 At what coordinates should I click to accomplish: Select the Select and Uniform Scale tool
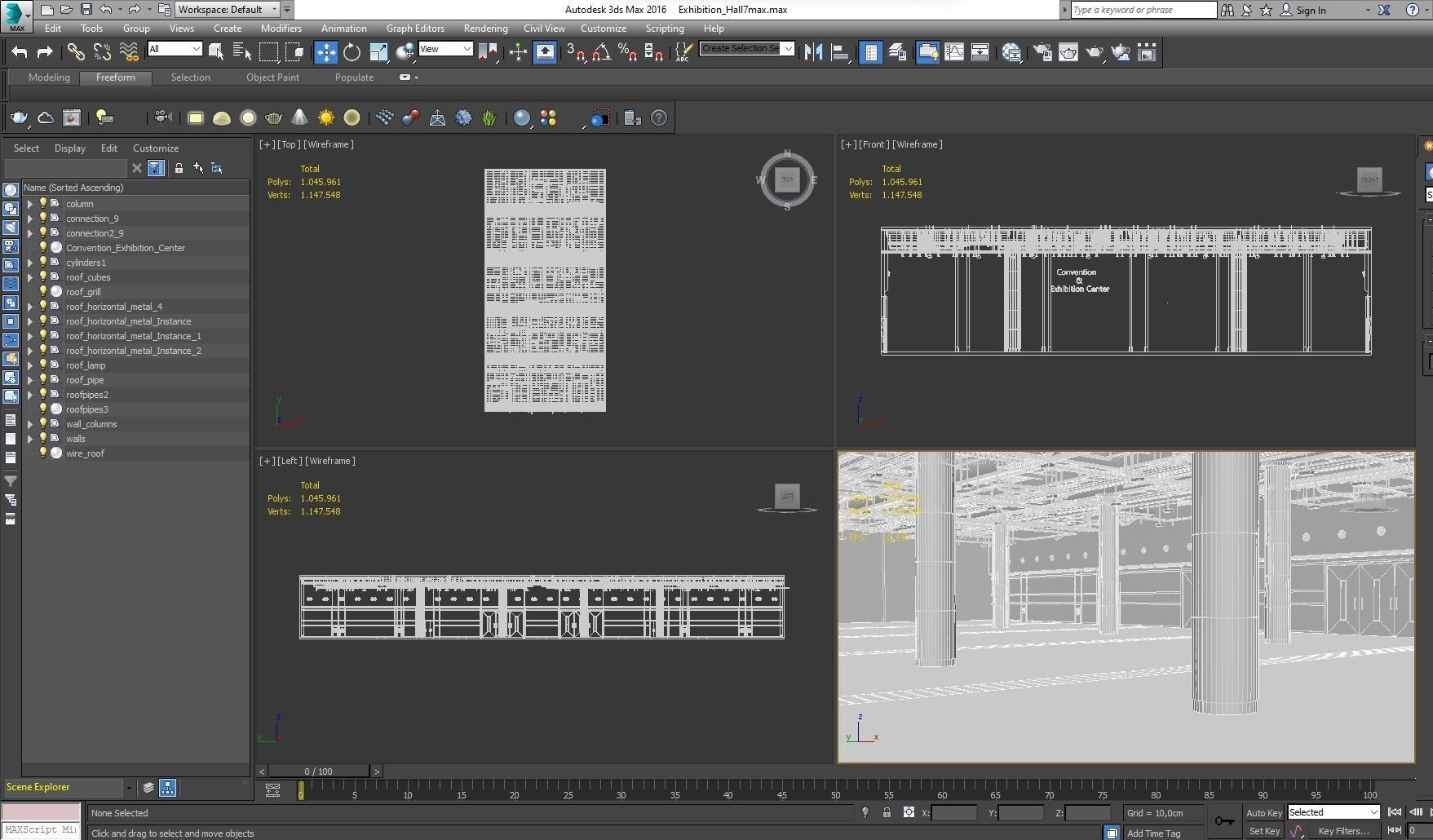point(378,52)
